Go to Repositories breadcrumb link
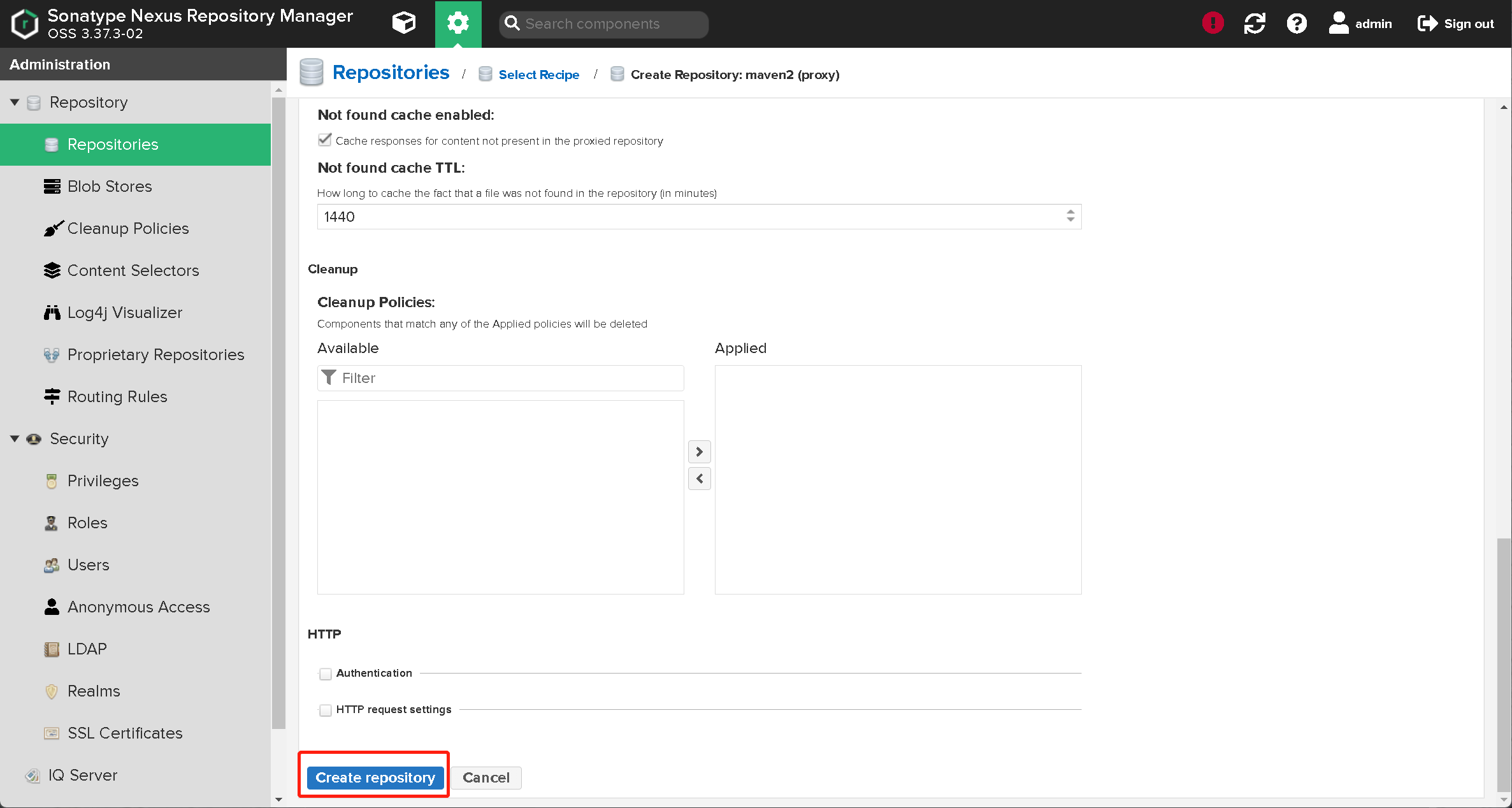The width and height of the screenshot is (1512, 808). pyautogui.click(x=391, y=73)
